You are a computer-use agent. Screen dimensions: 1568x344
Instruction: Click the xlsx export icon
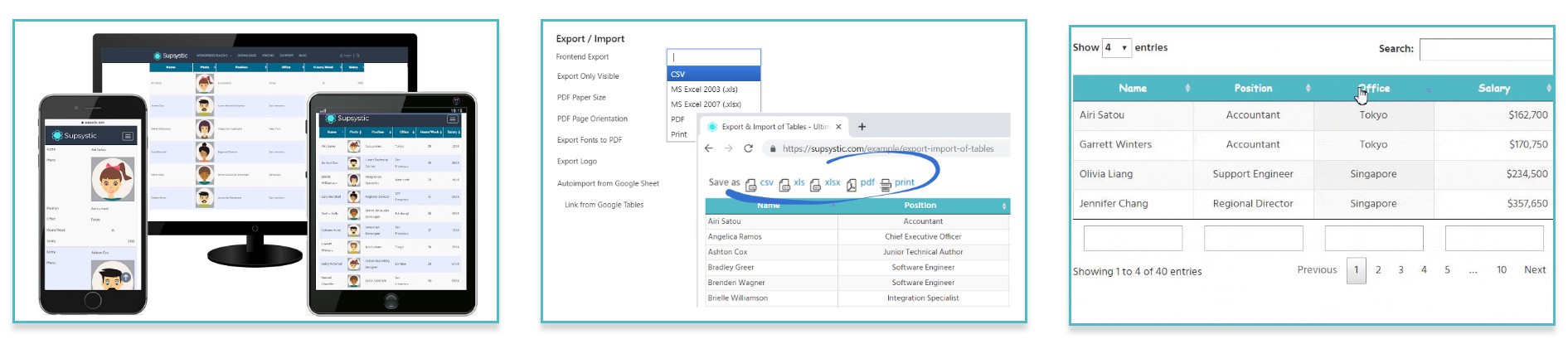point(815,185)
